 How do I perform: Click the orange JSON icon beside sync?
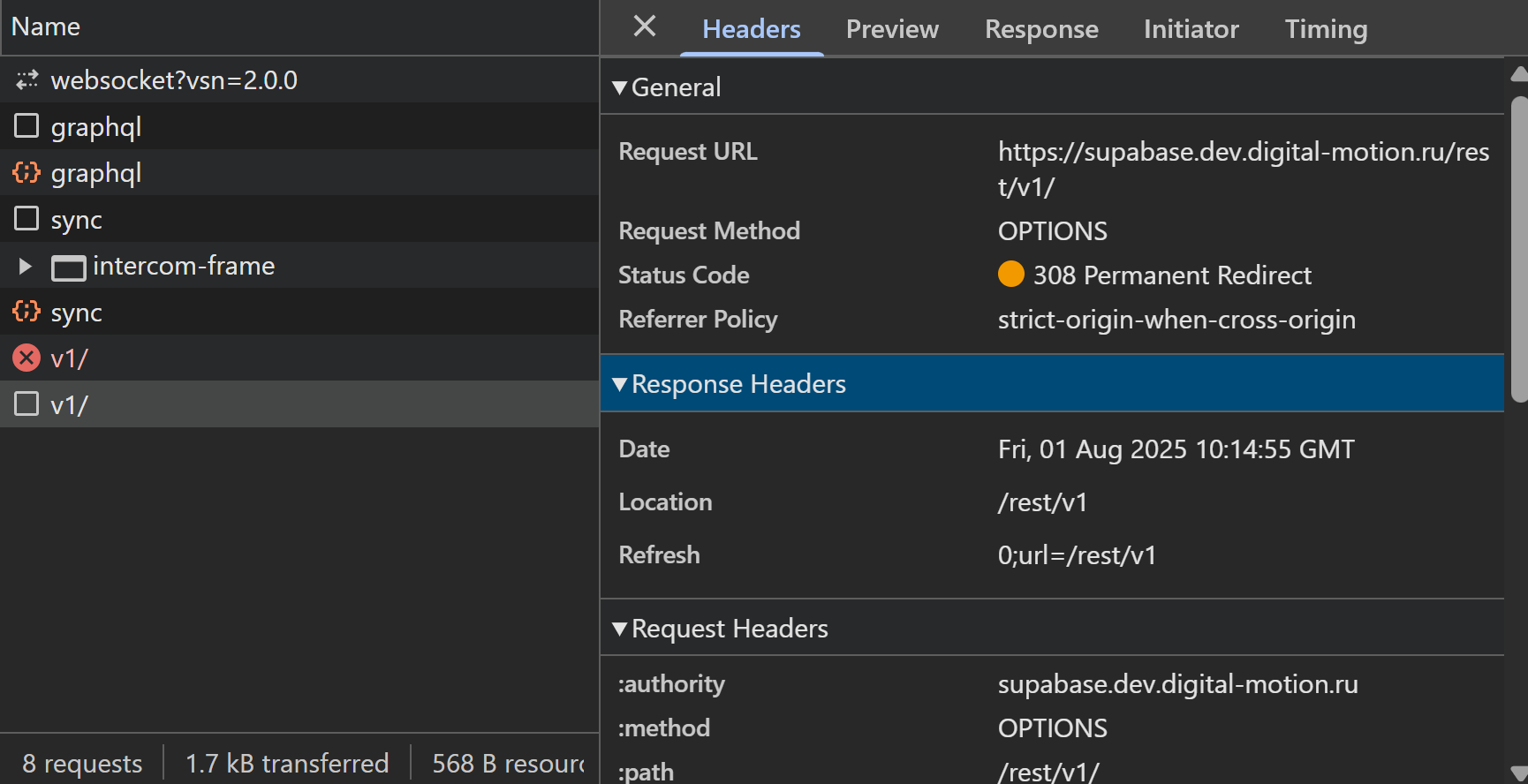(x=26, y=312)
